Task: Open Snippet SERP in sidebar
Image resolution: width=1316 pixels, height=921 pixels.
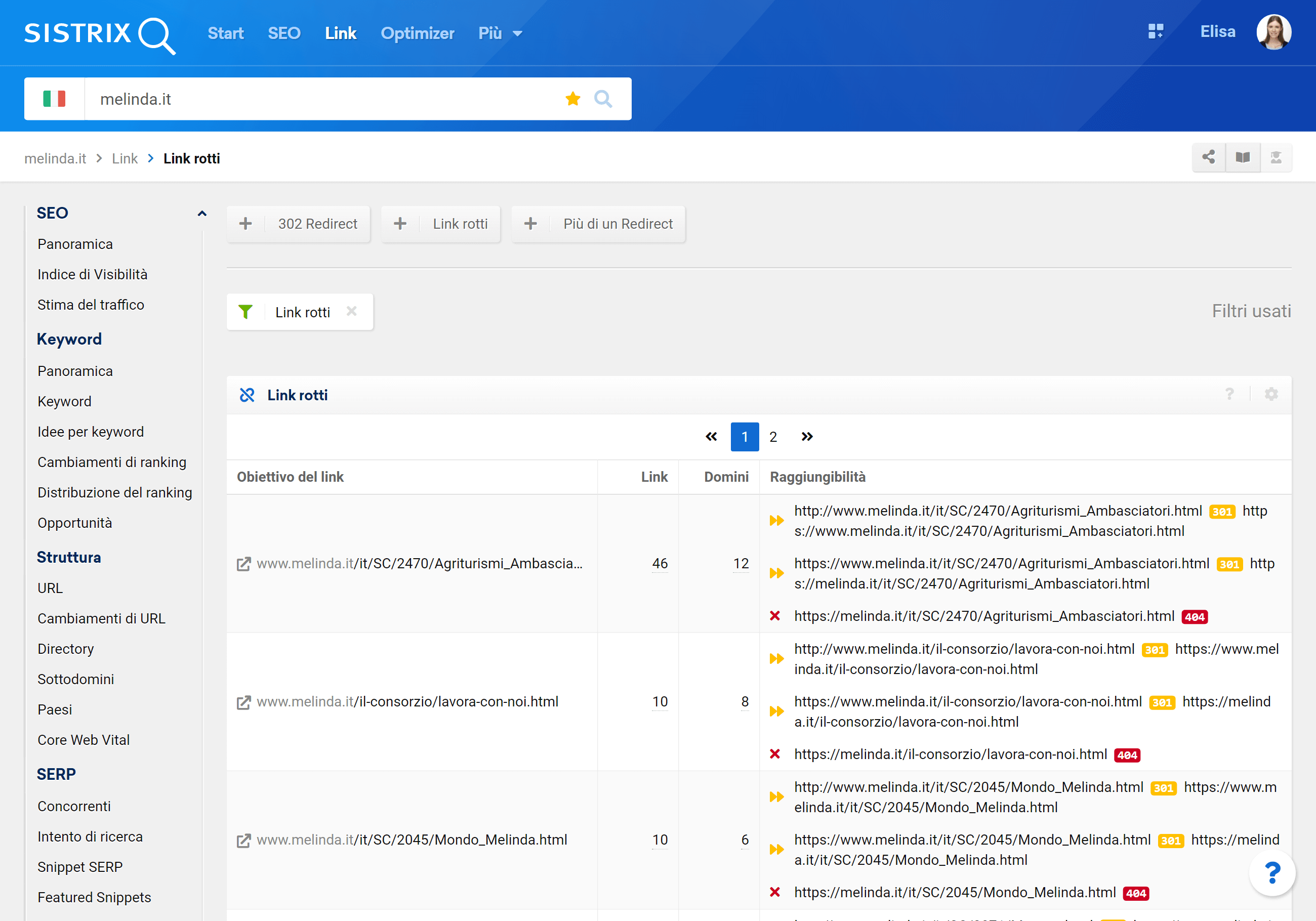Action: 79,867
